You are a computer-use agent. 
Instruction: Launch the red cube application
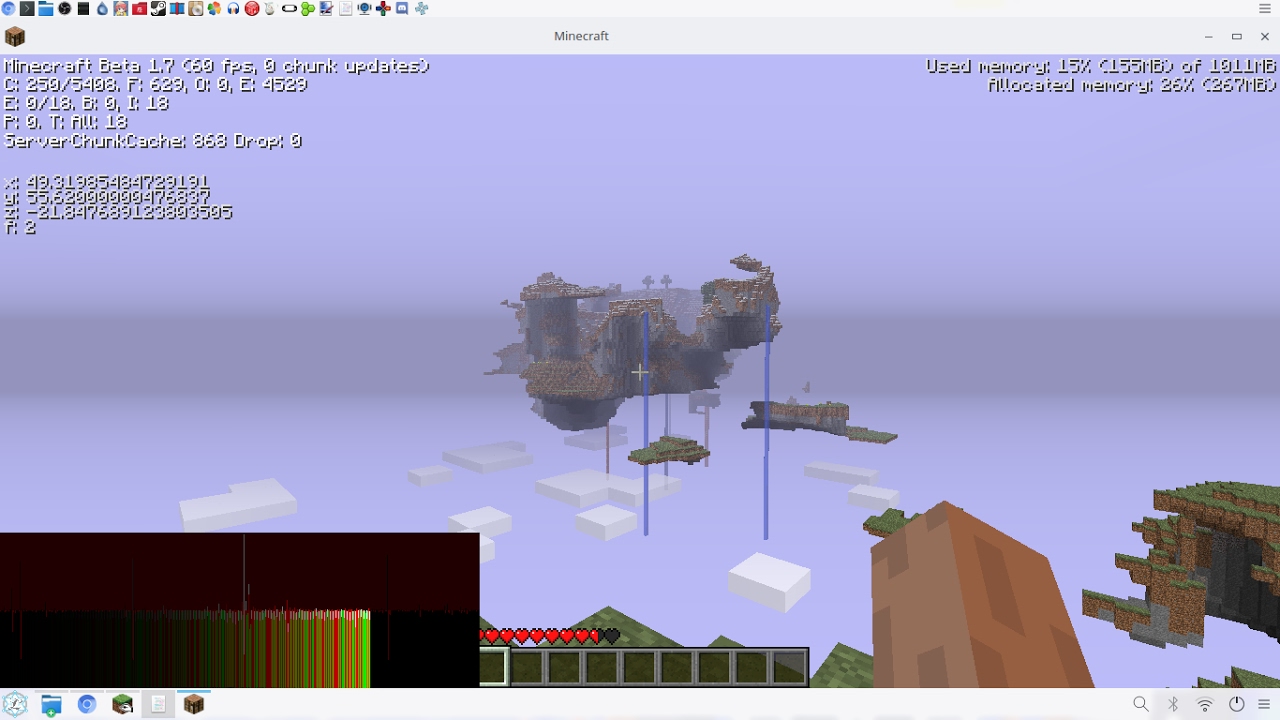click(252, 9)
